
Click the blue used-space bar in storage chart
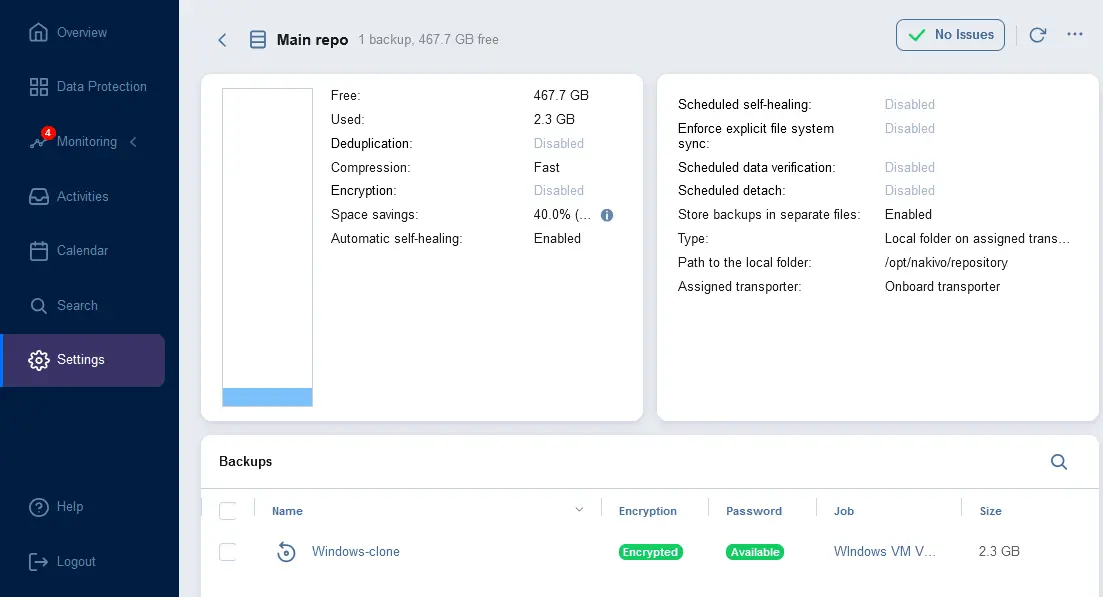click(267, 397)
